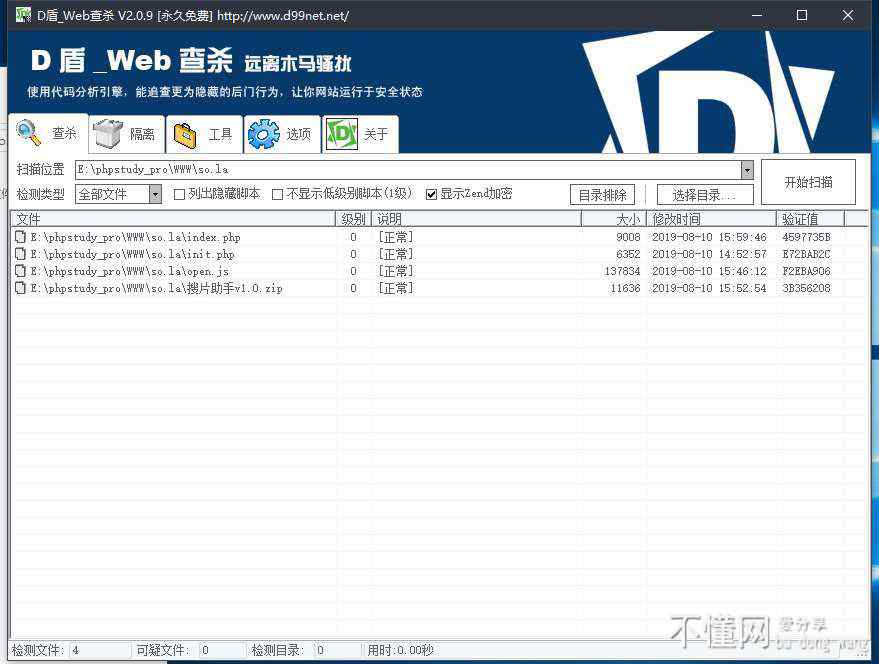Click the D盾 app icon in title bar

(x=23, y=15)
